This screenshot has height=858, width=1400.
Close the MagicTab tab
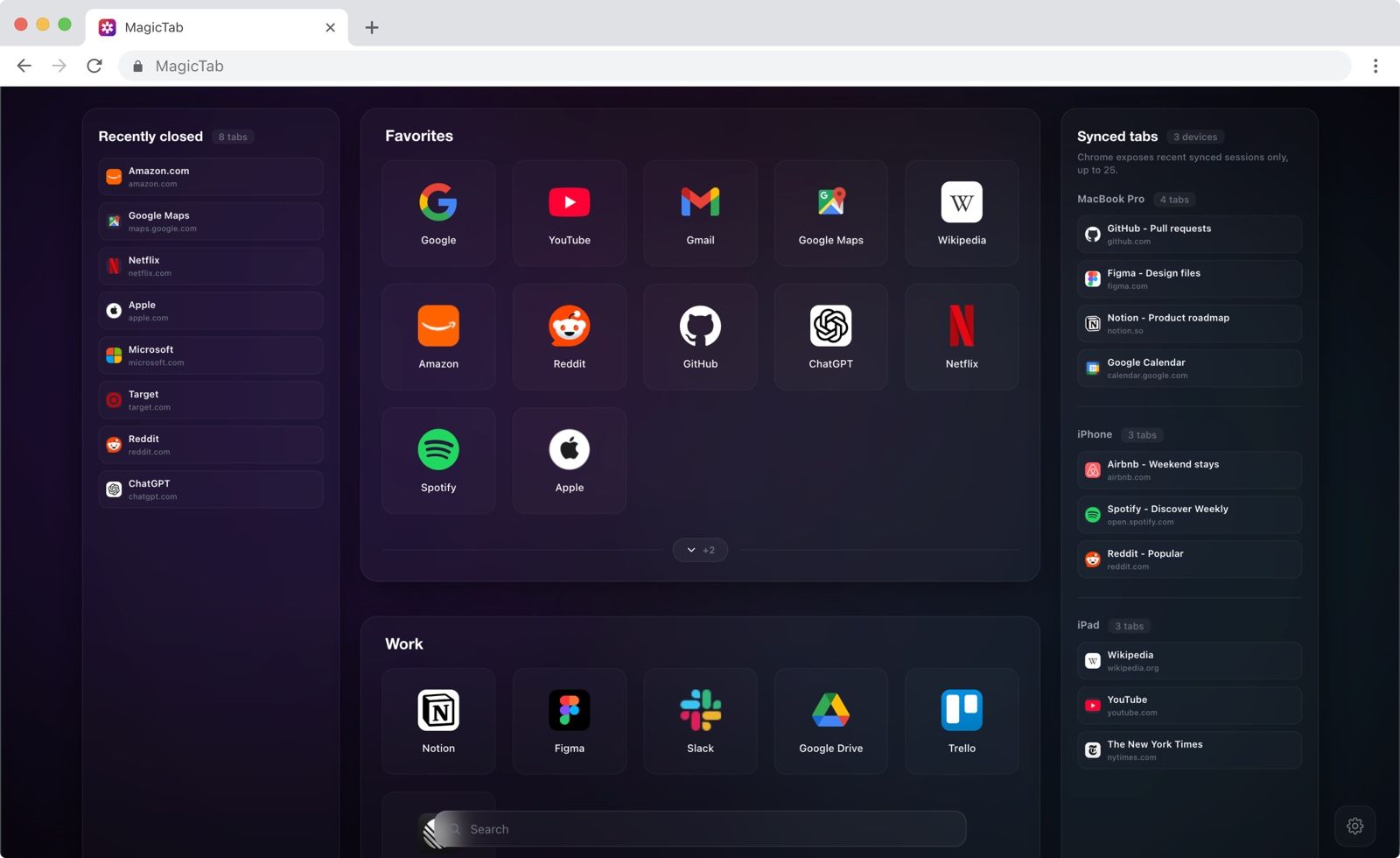pyautogui.click(x=330, y=27)
